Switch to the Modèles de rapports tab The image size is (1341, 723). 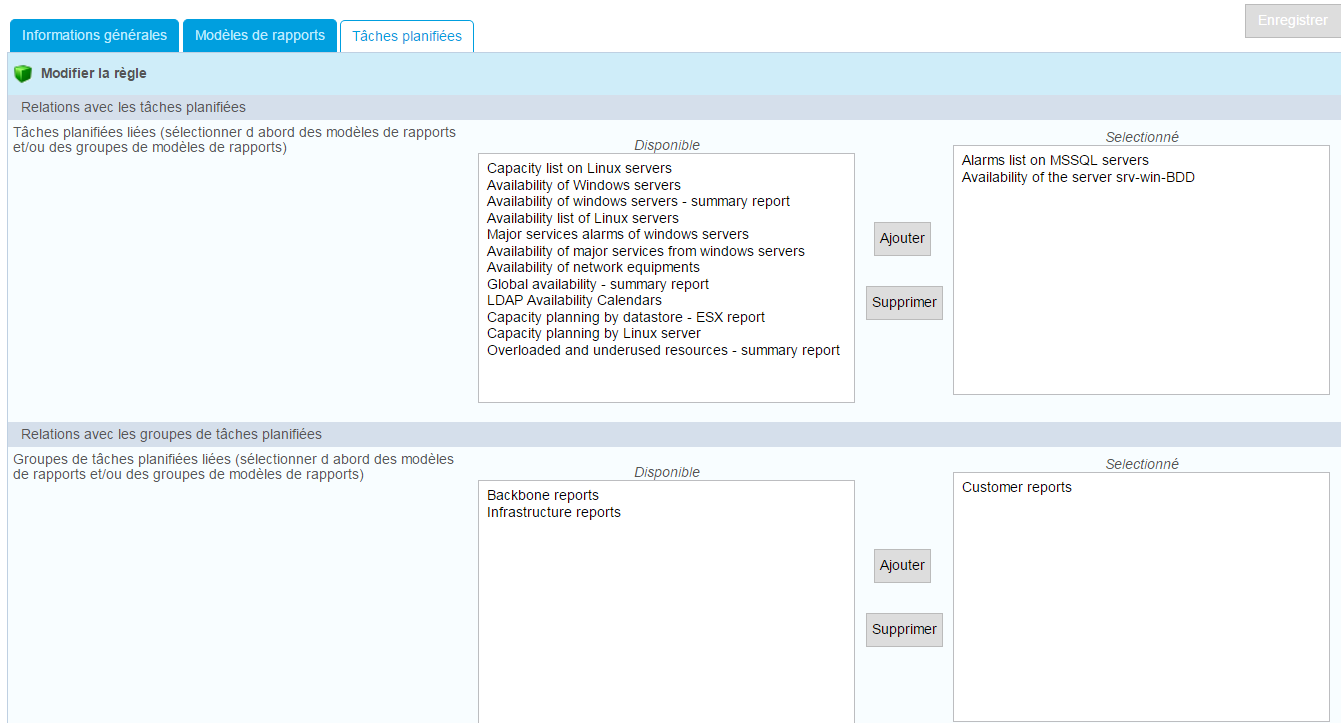260,35
